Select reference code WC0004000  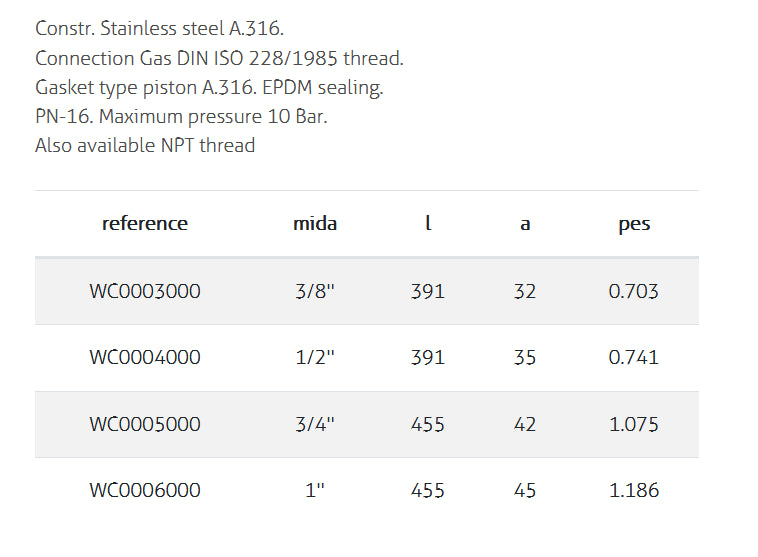click(145, 358)
